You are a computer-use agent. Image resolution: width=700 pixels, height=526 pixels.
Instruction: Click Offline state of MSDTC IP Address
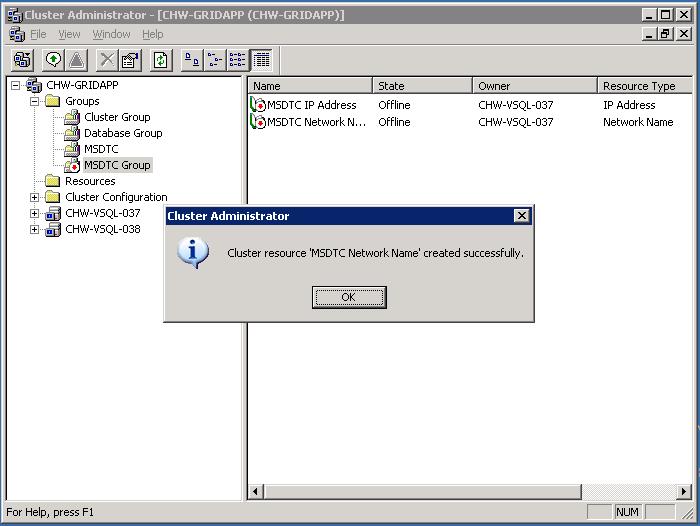tap(394, 105)
